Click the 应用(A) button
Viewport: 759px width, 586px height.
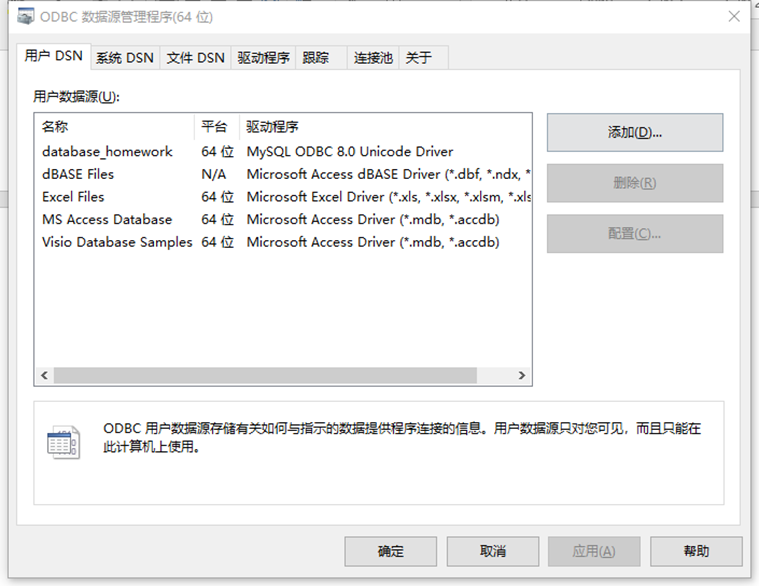click(x=594, y=551)
